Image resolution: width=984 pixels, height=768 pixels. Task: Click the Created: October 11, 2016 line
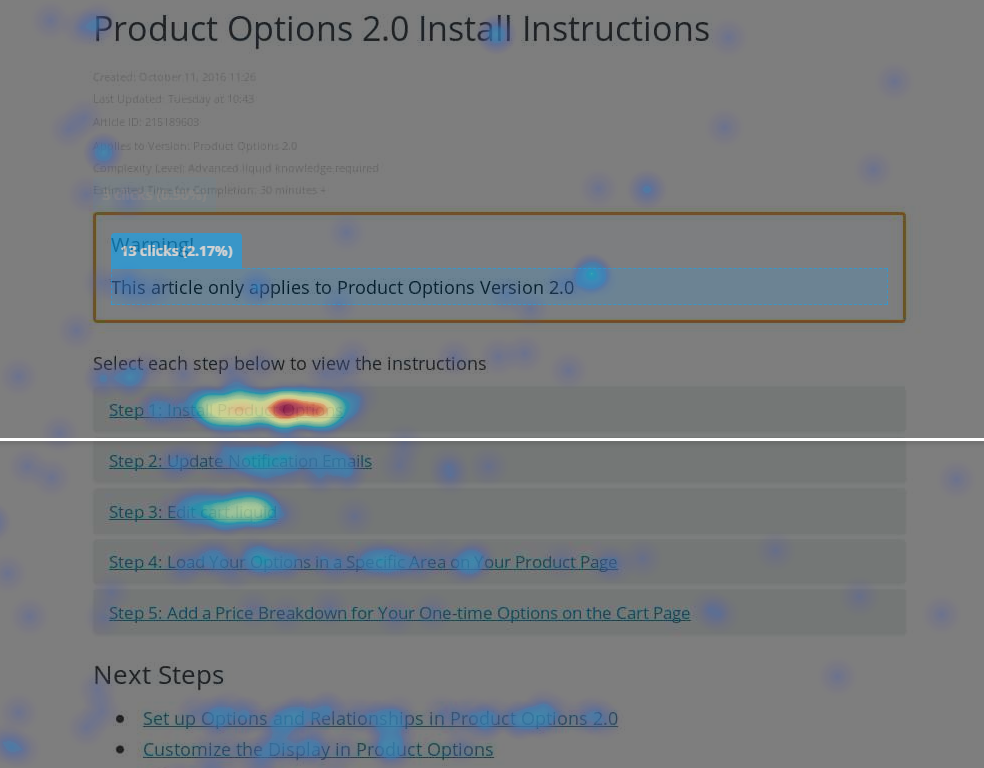pos(174,77)
